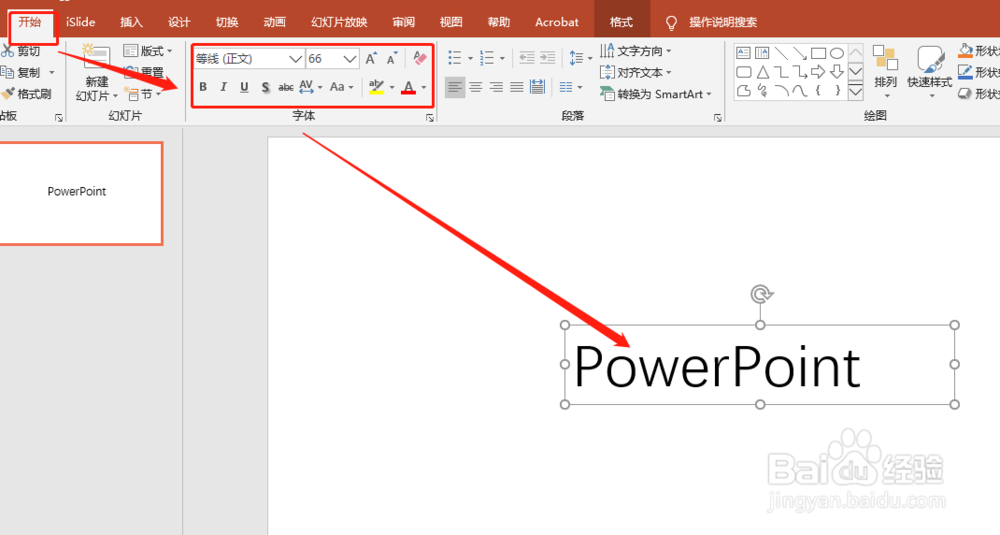Image resolution: width=1000 pixels, height=535 pixels.
Task: Open the 格式 (Format) tab
Action: [x=621, y=22]
